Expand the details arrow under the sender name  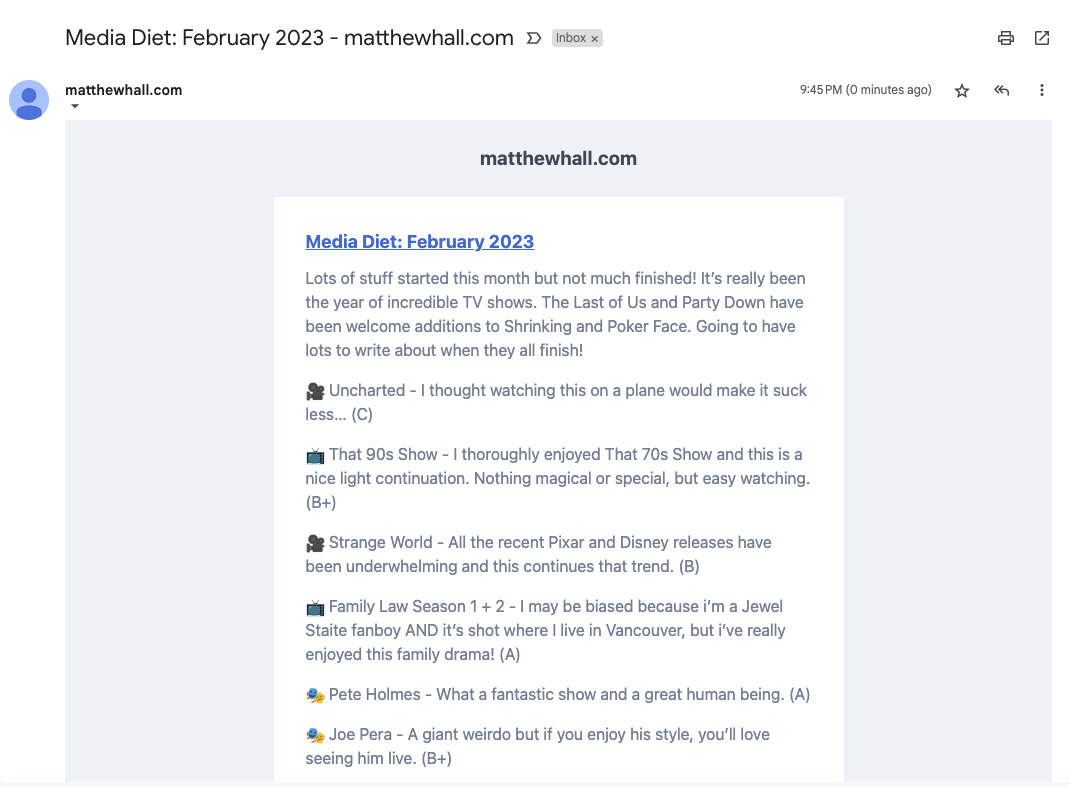[x=75, y=107]
